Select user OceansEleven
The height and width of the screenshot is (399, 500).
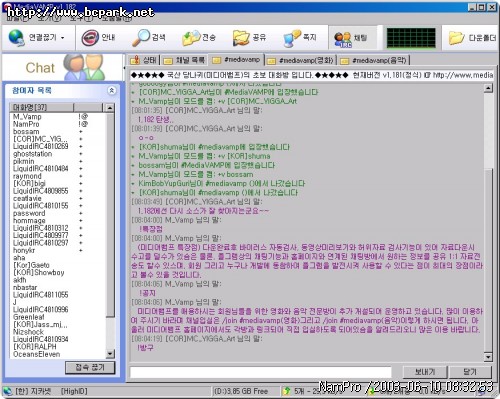click(36, 354)
